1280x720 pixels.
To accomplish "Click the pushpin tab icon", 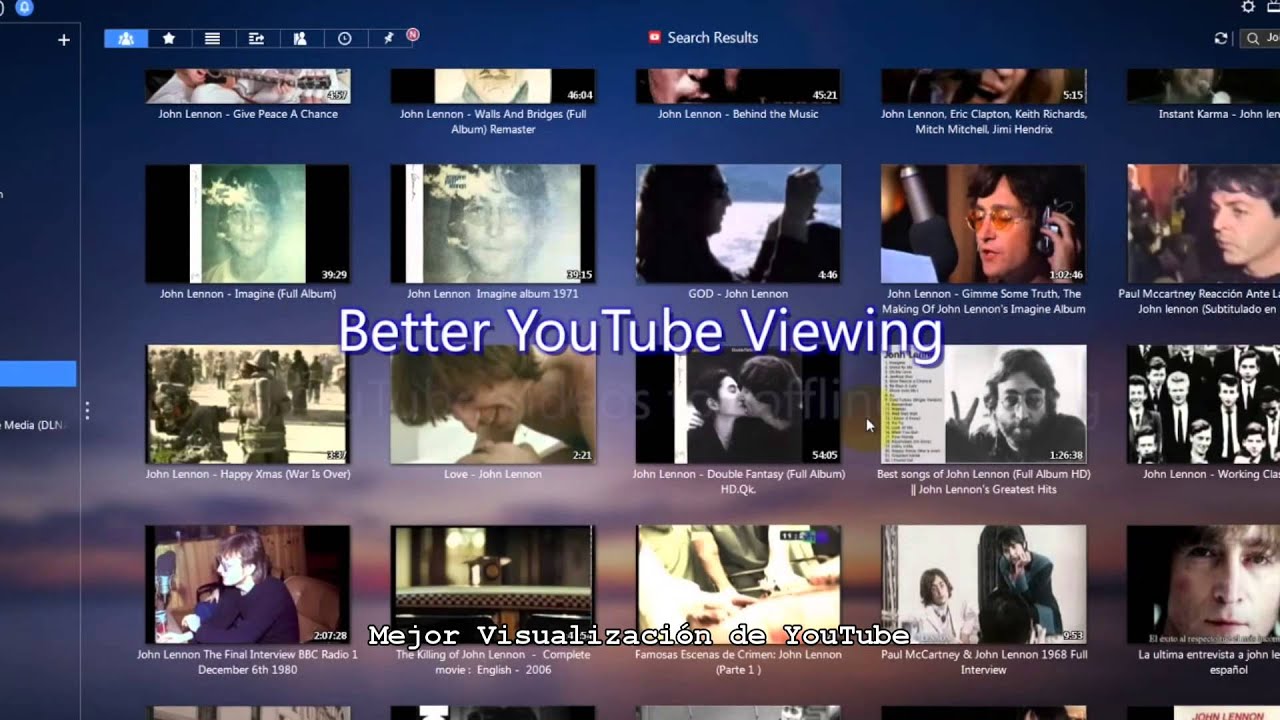I will point(388,38).
